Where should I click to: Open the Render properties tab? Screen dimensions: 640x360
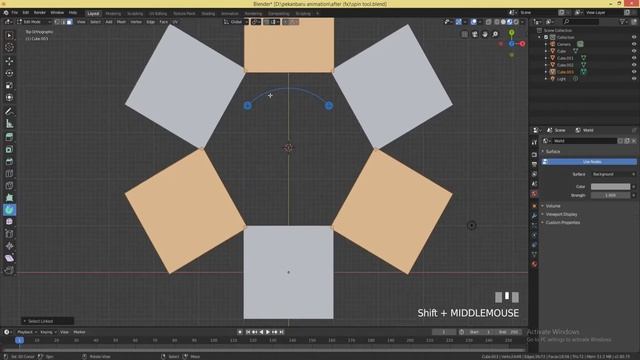(x=534, y=155)
